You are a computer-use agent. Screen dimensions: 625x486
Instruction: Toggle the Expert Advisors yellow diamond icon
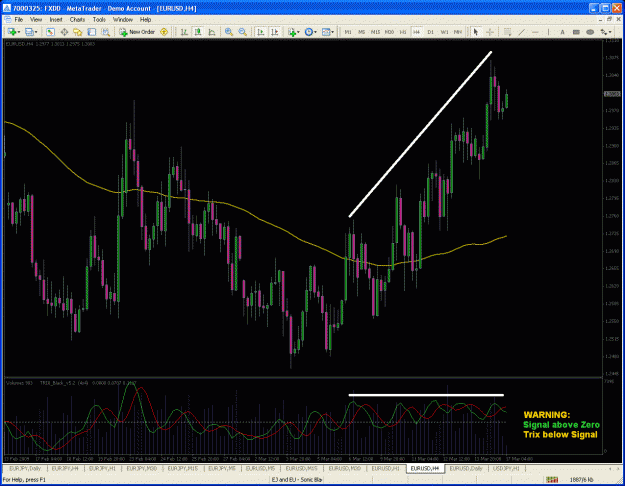click(x=164, y=32)
